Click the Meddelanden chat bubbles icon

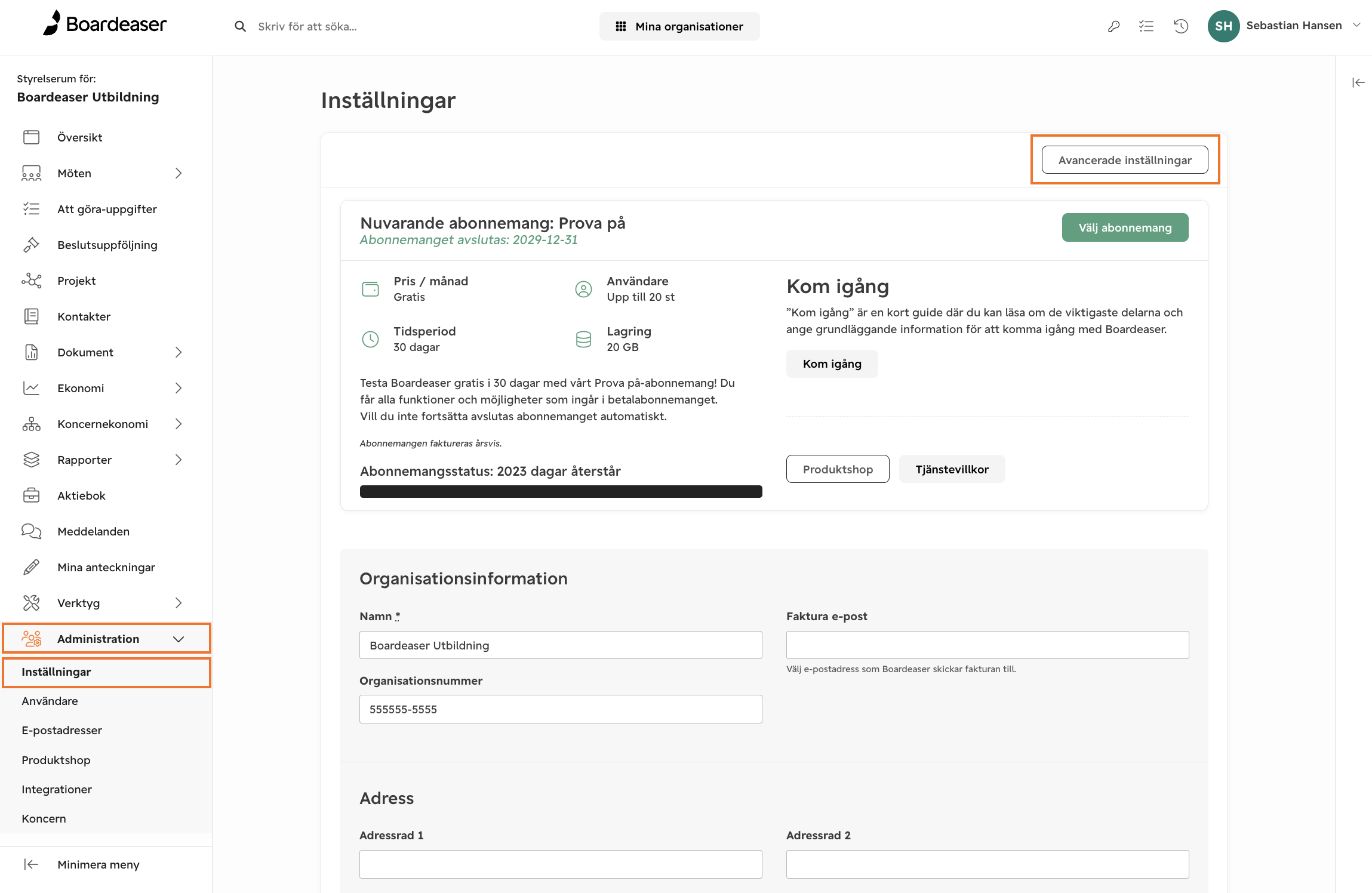click(32, 531)
